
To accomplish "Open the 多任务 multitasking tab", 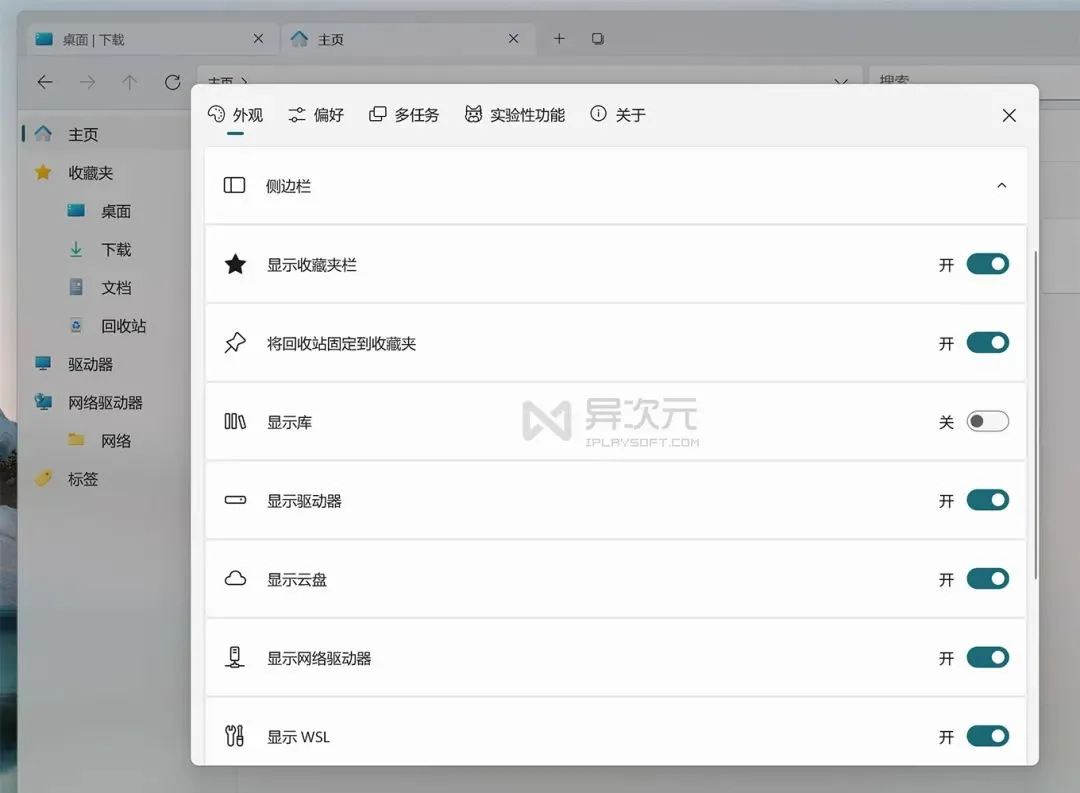I will [404, 114].
